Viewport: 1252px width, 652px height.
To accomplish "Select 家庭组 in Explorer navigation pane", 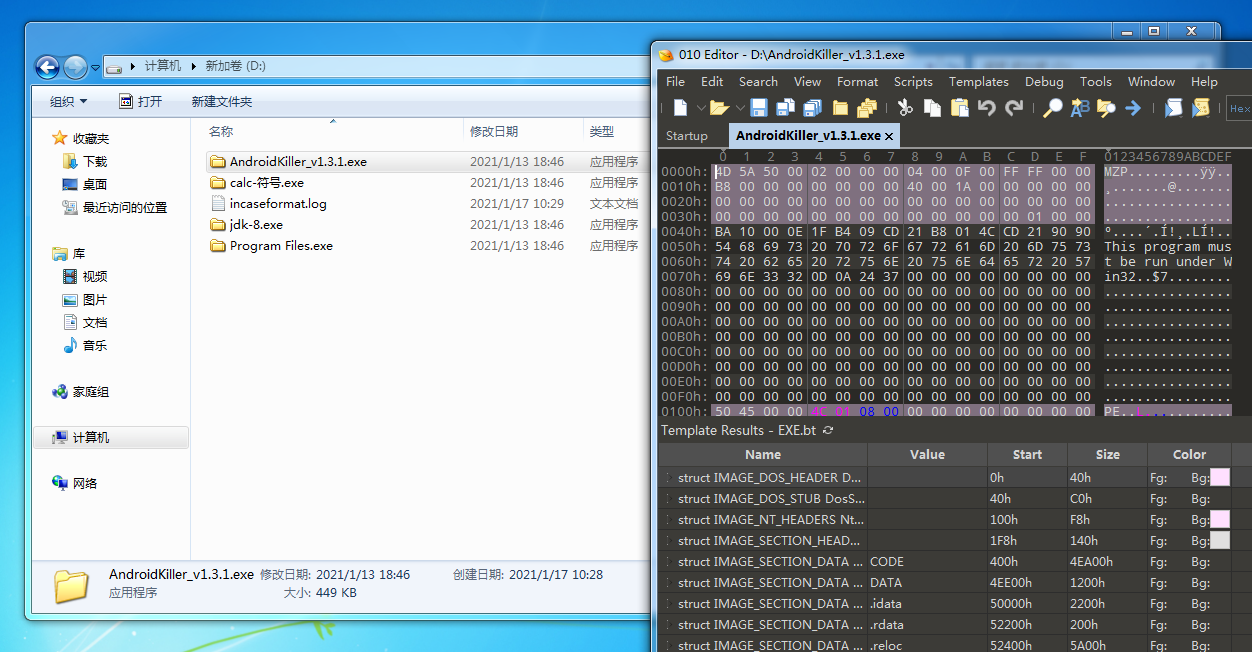I will [90, 392].
